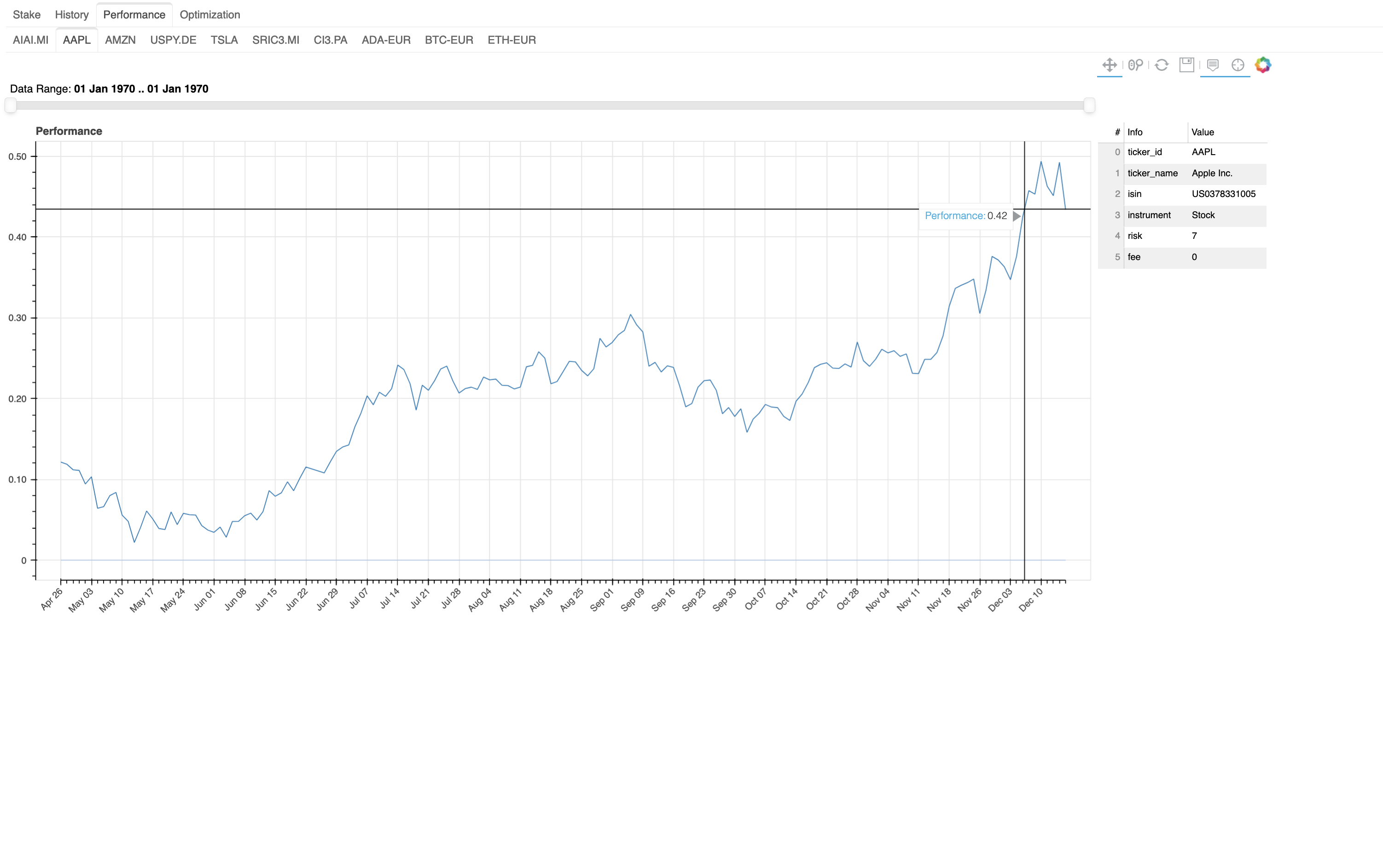This screenshot has height=868, width=1383.
Task: Select the Pan tool
Action: point(1109,65)
